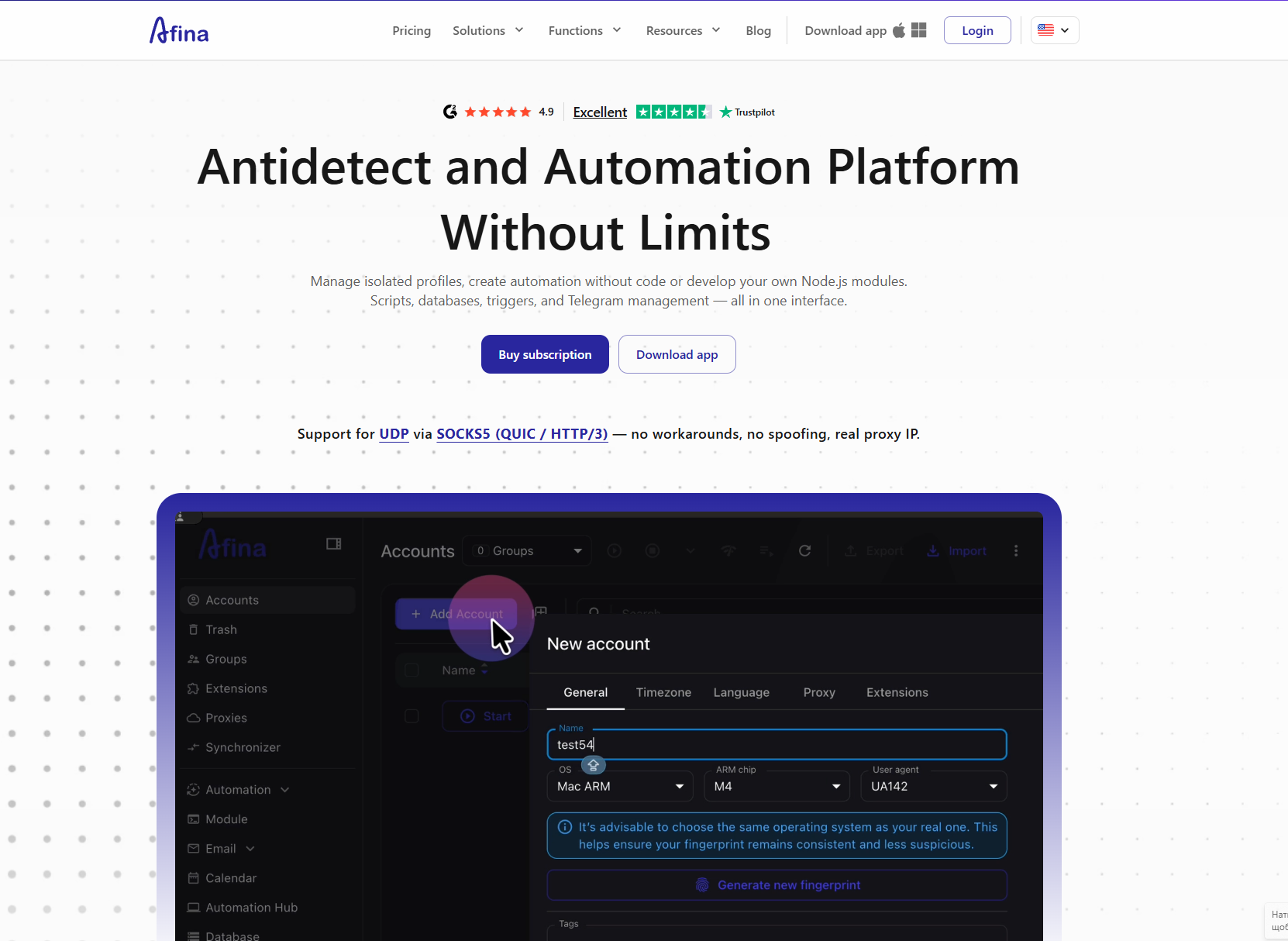Click the Import button in preview

[x=957, y=550]
